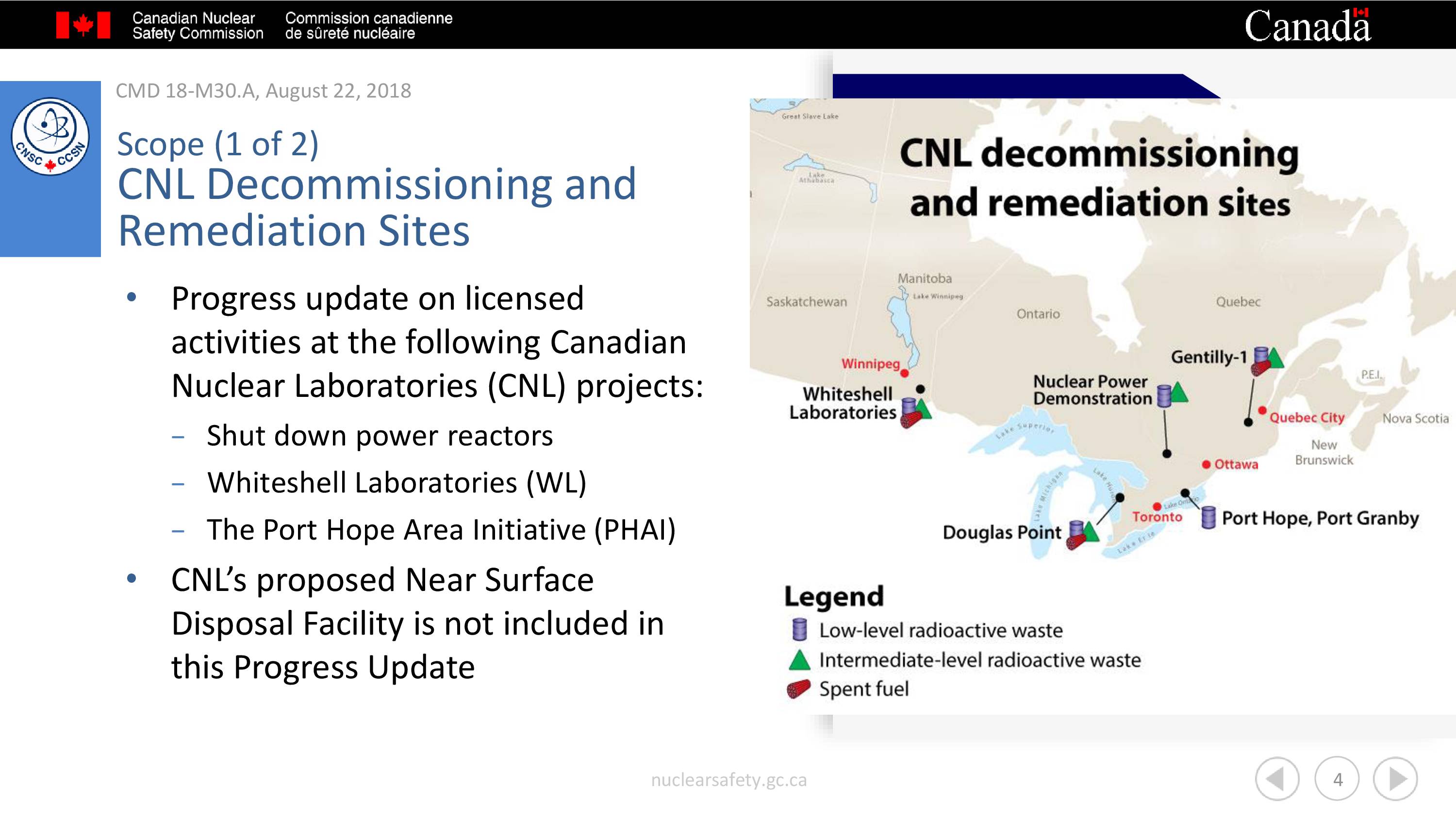1456x819 pixels.
Task: Click the Winnipeg red city dot
Action: point(904,373)
